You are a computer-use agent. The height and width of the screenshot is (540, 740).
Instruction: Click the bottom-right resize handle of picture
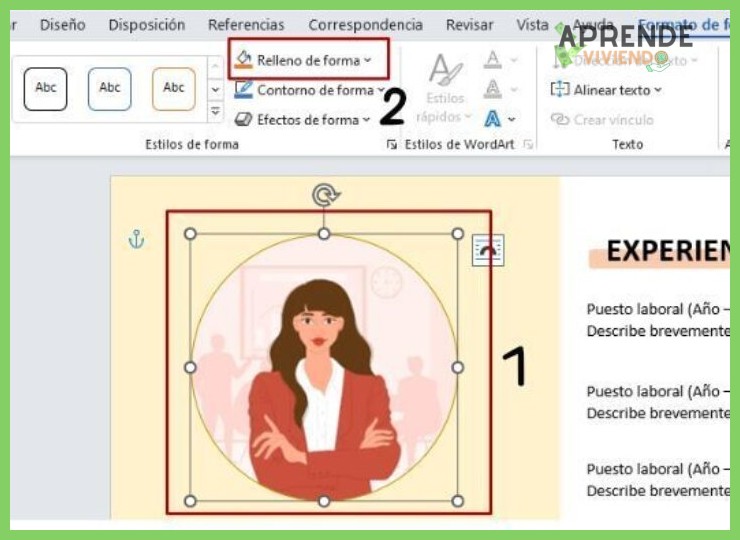click(x=457, y=501)
